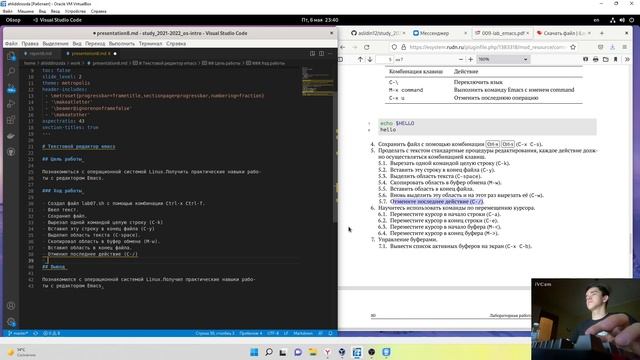This screenshot has width=640, height=360.
Task: Zoom in on the PDF viewer
Action: pyautogui.click(x=471, y=60)
